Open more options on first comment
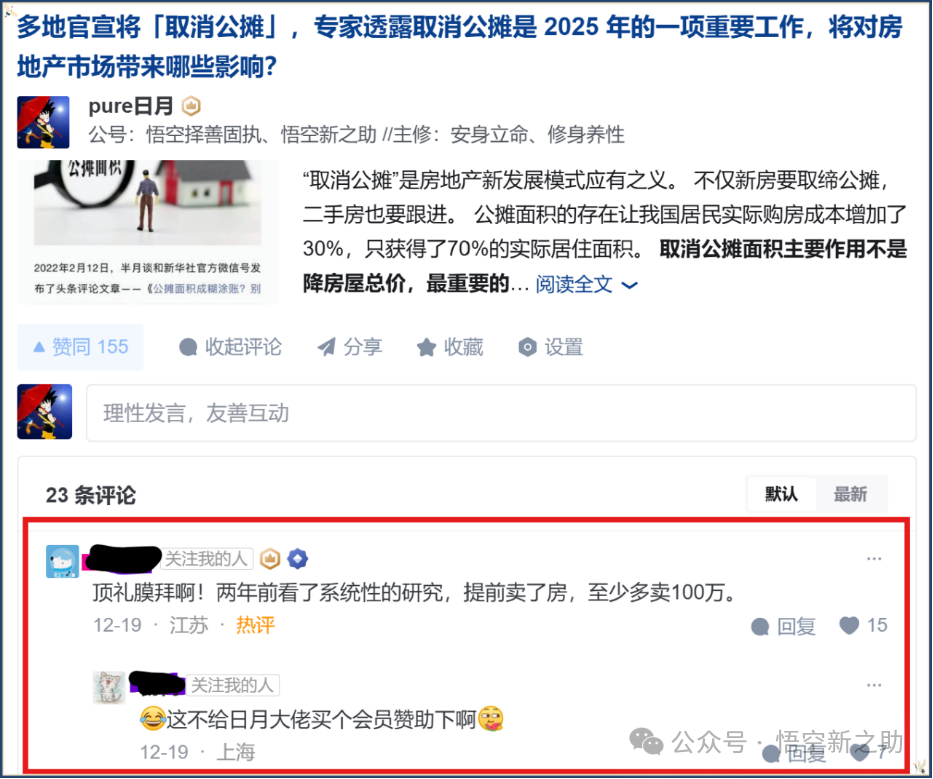This screenshot has width=933, height=779. click(873, 558)
